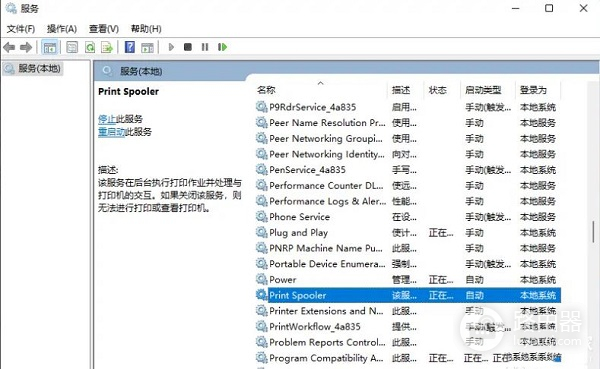Click the Start Service play icon

click(171, 47)
